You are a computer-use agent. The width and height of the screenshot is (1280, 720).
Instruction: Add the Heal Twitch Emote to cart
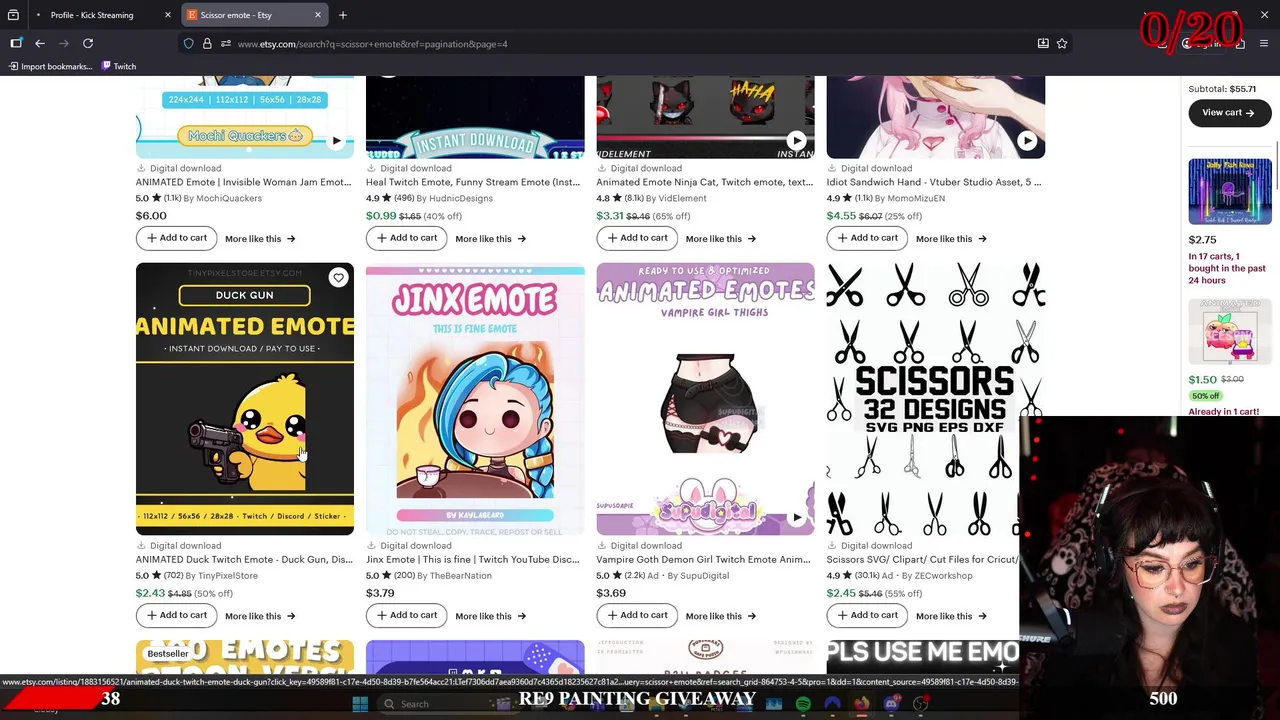coord(407,238)
